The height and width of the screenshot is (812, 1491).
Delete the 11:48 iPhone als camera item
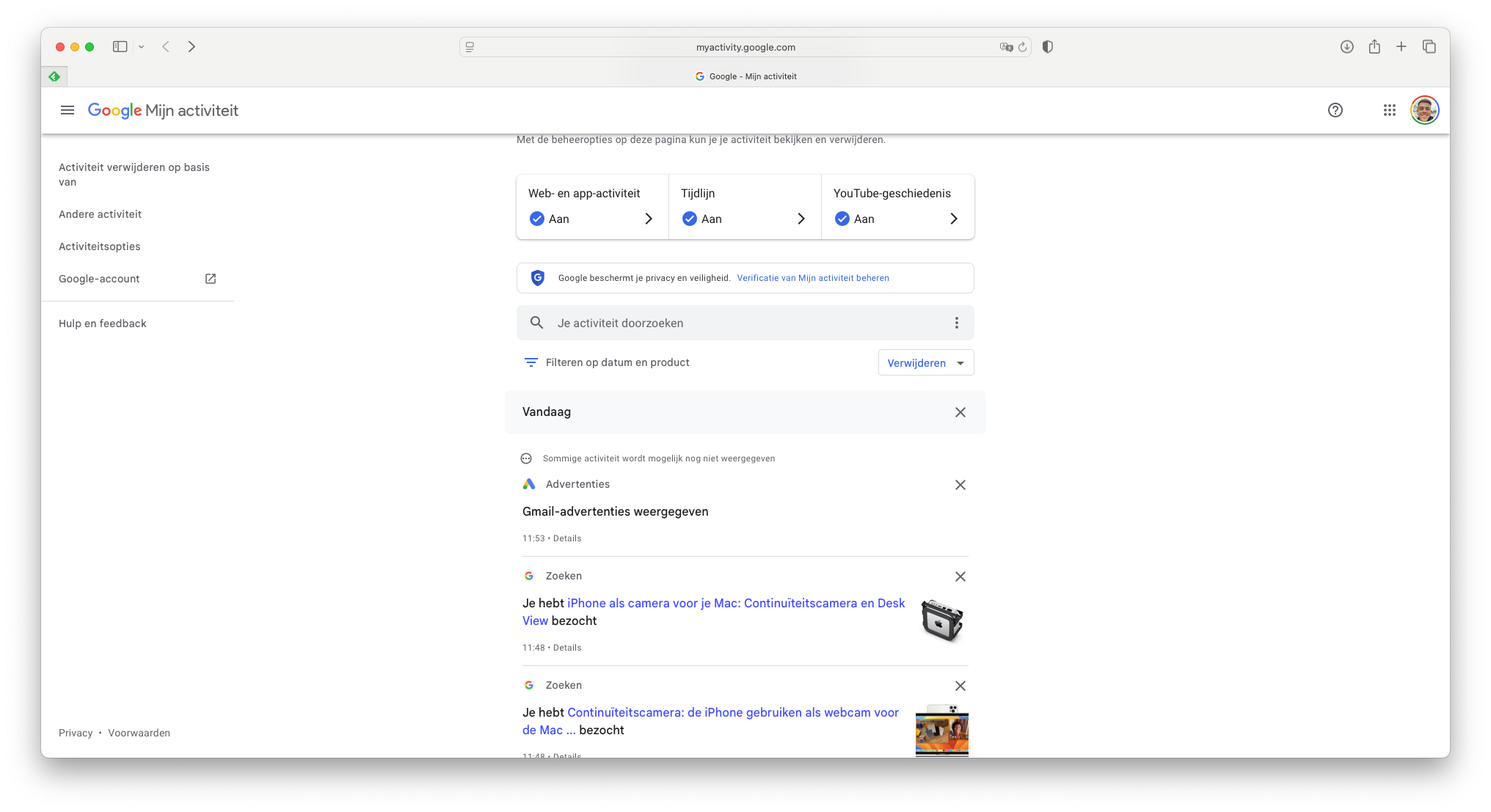coord(960,577)
